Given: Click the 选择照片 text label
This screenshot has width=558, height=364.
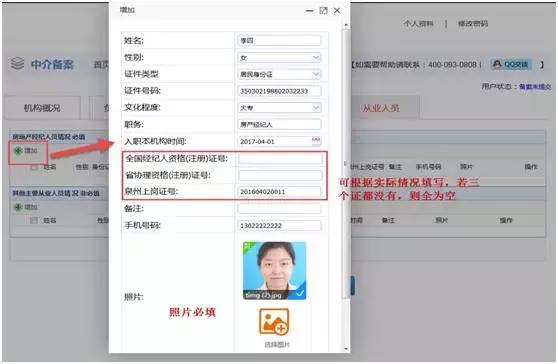Looking at the screenshot, I should [277, 344].
